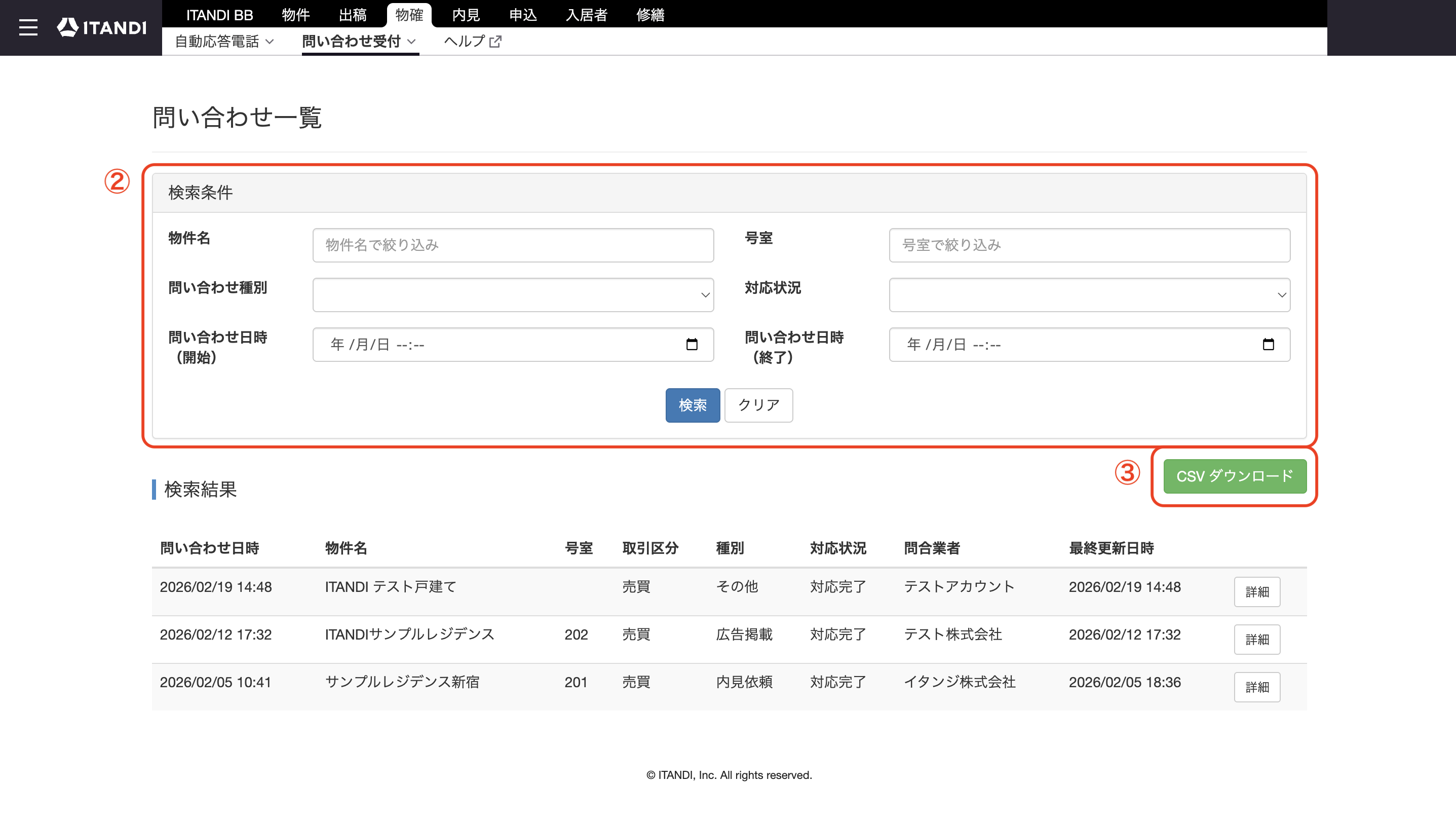Switch to the 入居者 tab
The width and height of the screenshot is (1456, 821).
(x=587, y=15)
